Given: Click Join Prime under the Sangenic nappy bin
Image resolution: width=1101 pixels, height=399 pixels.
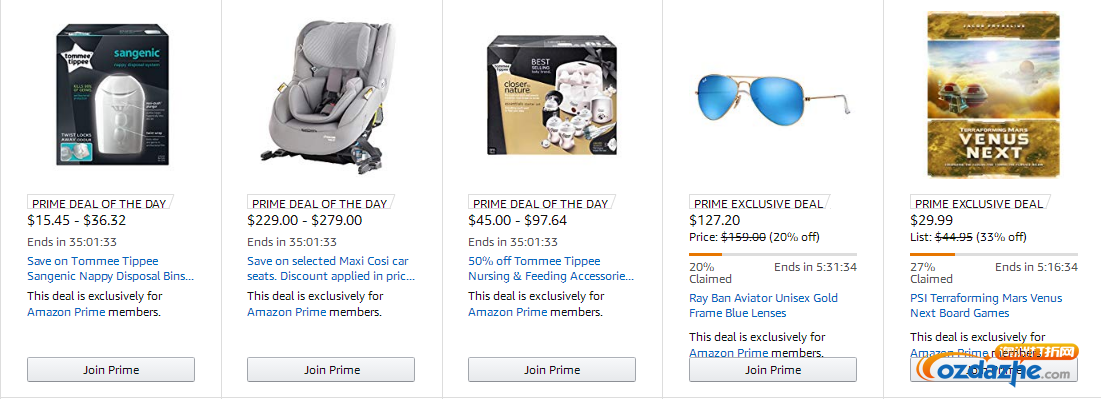Looking at the screenshot, I should [111, 369].
